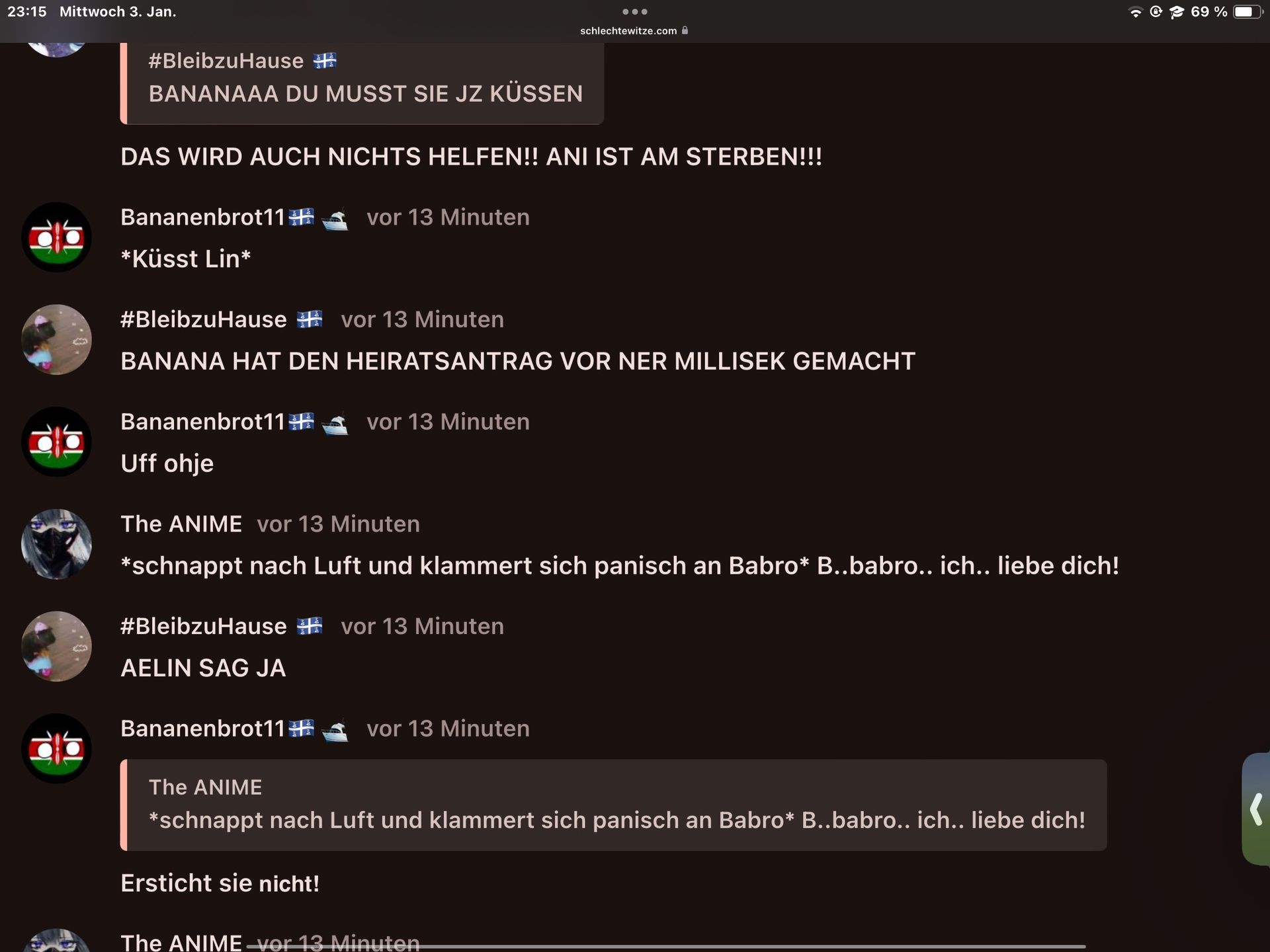Tap the flag icon next to #BleibzuHause above 'AELIN SAG JA'

click(x=310, y=625)
